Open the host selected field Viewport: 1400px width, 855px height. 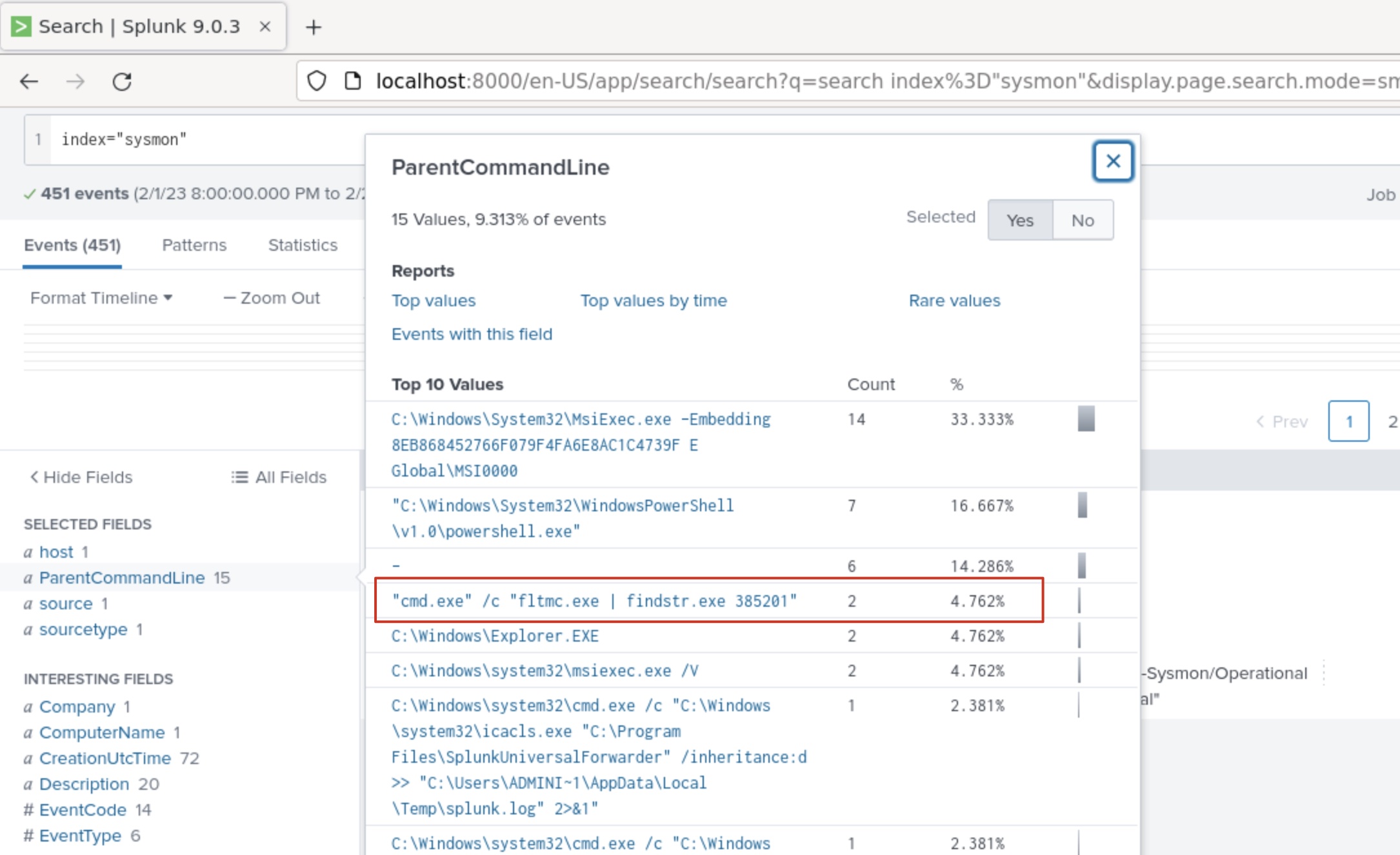(x=56, y=552)
